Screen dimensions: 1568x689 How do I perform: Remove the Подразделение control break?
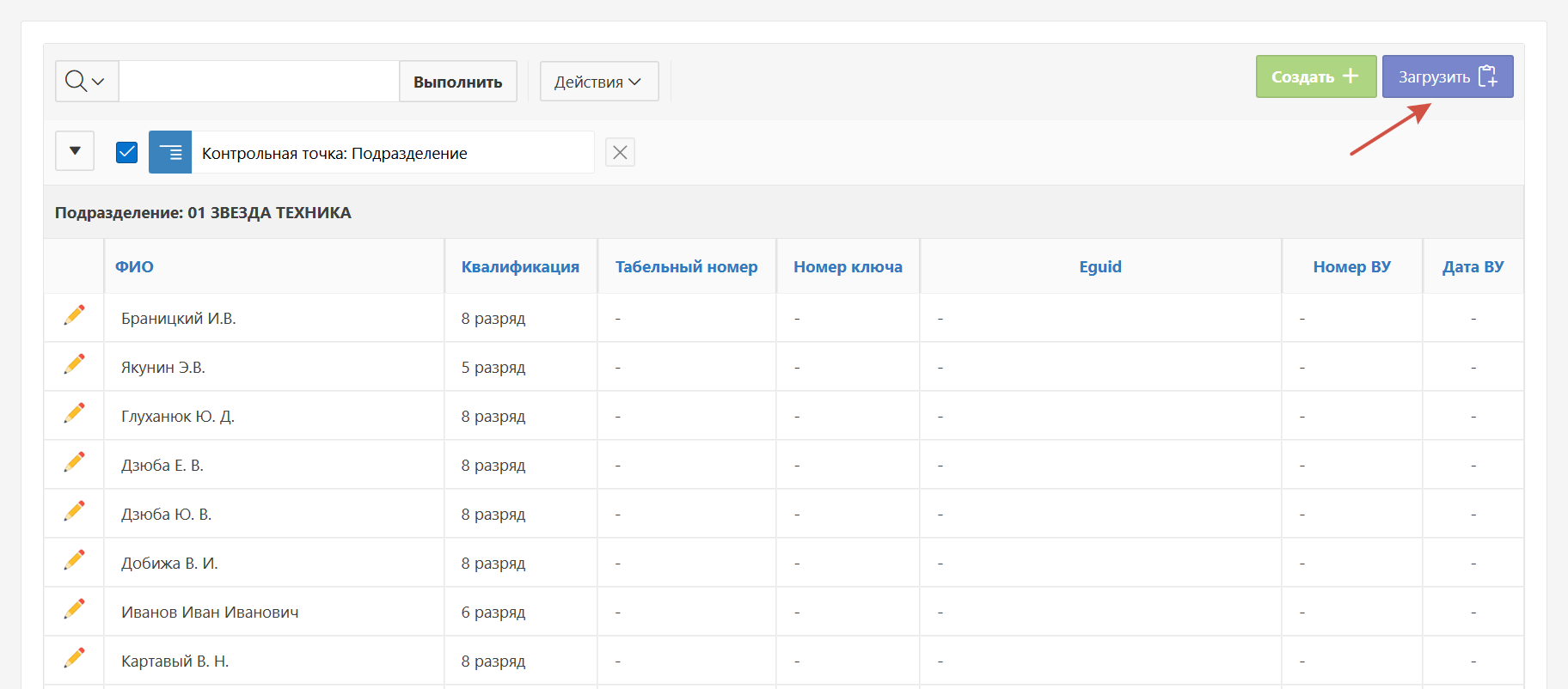(620, 153)
